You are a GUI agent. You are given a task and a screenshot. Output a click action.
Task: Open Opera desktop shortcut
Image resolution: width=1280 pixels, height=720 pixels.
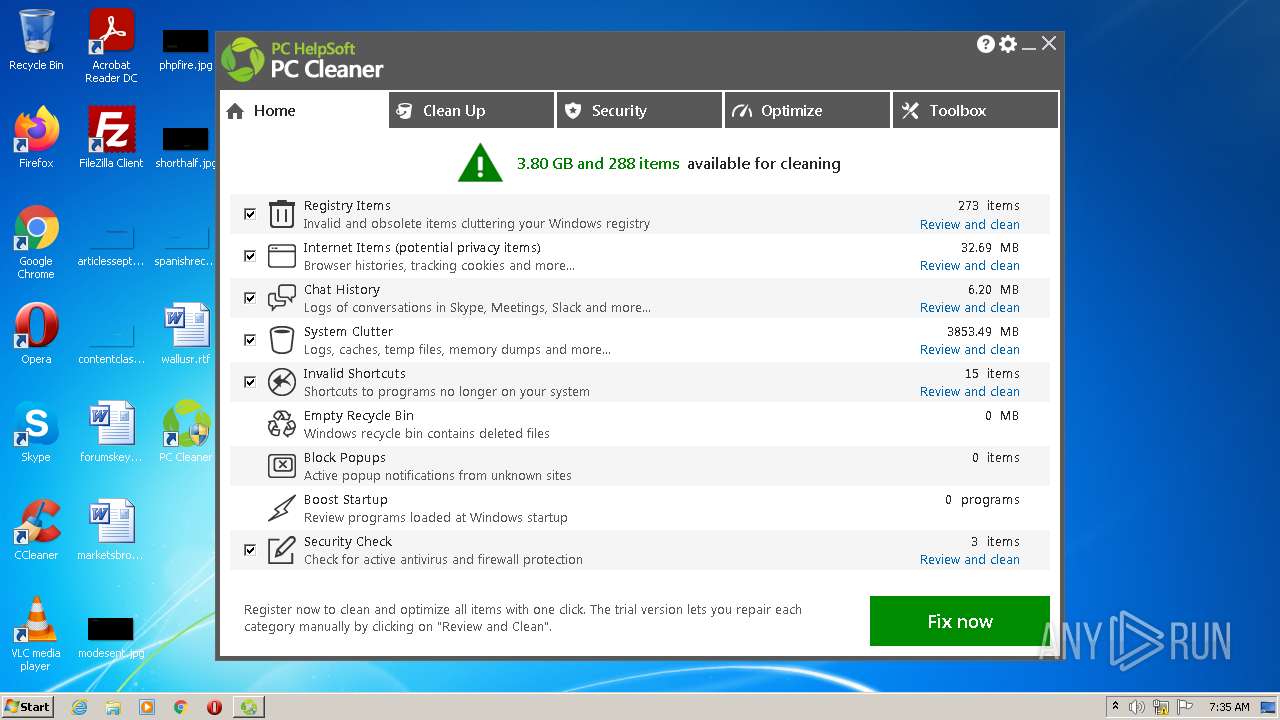coord(36,334)
